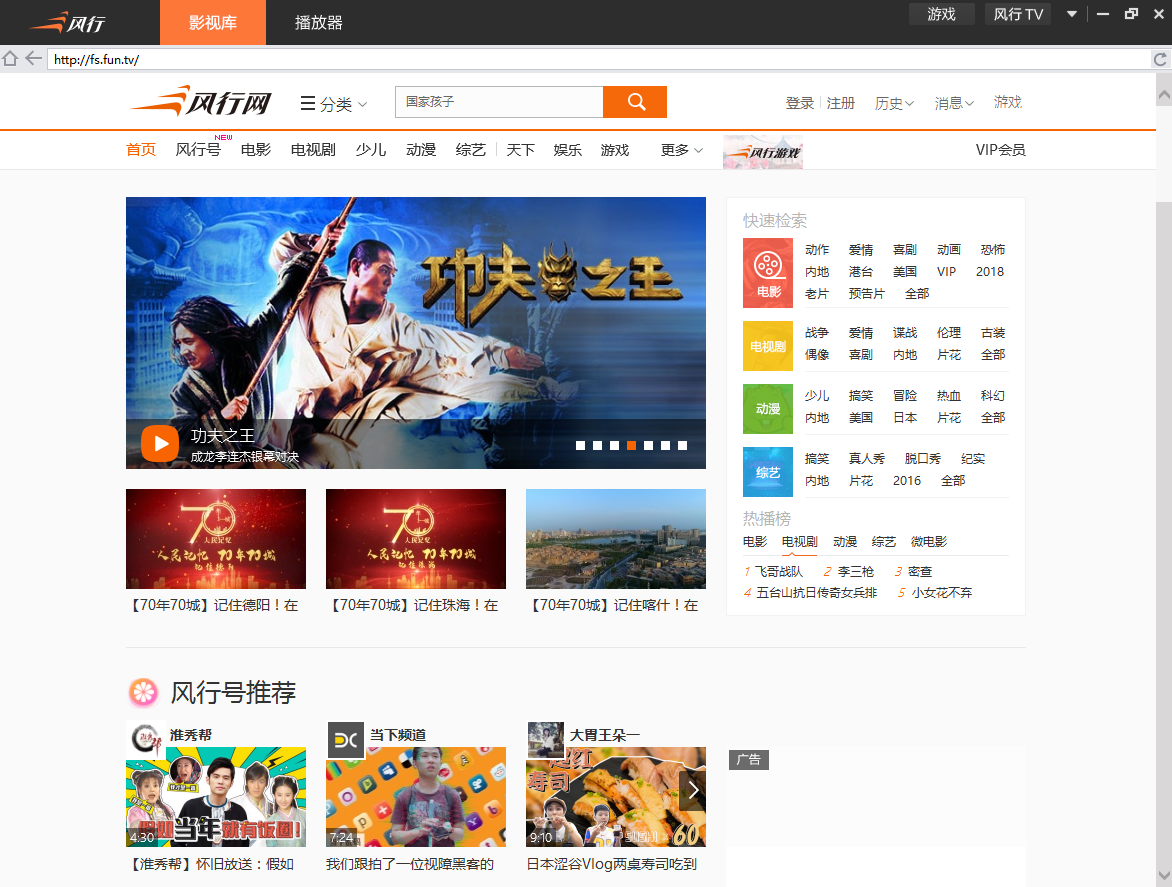Switch to the 影视库 tab
Viewport: 1172px width, 887px height.
pyautogui.click(x=213, y=22)
